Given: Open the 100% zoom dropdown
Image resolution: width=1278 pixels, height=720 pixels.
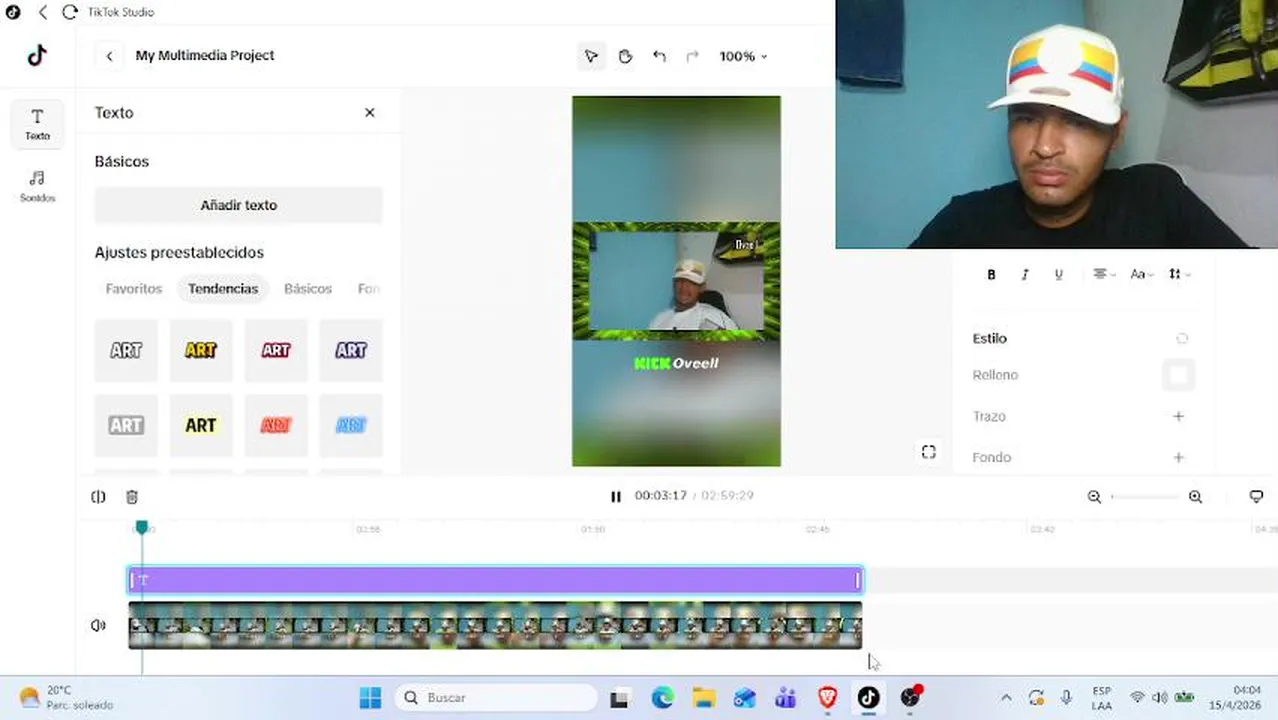Looking at the screenshot, I should [x=743, y=56].
